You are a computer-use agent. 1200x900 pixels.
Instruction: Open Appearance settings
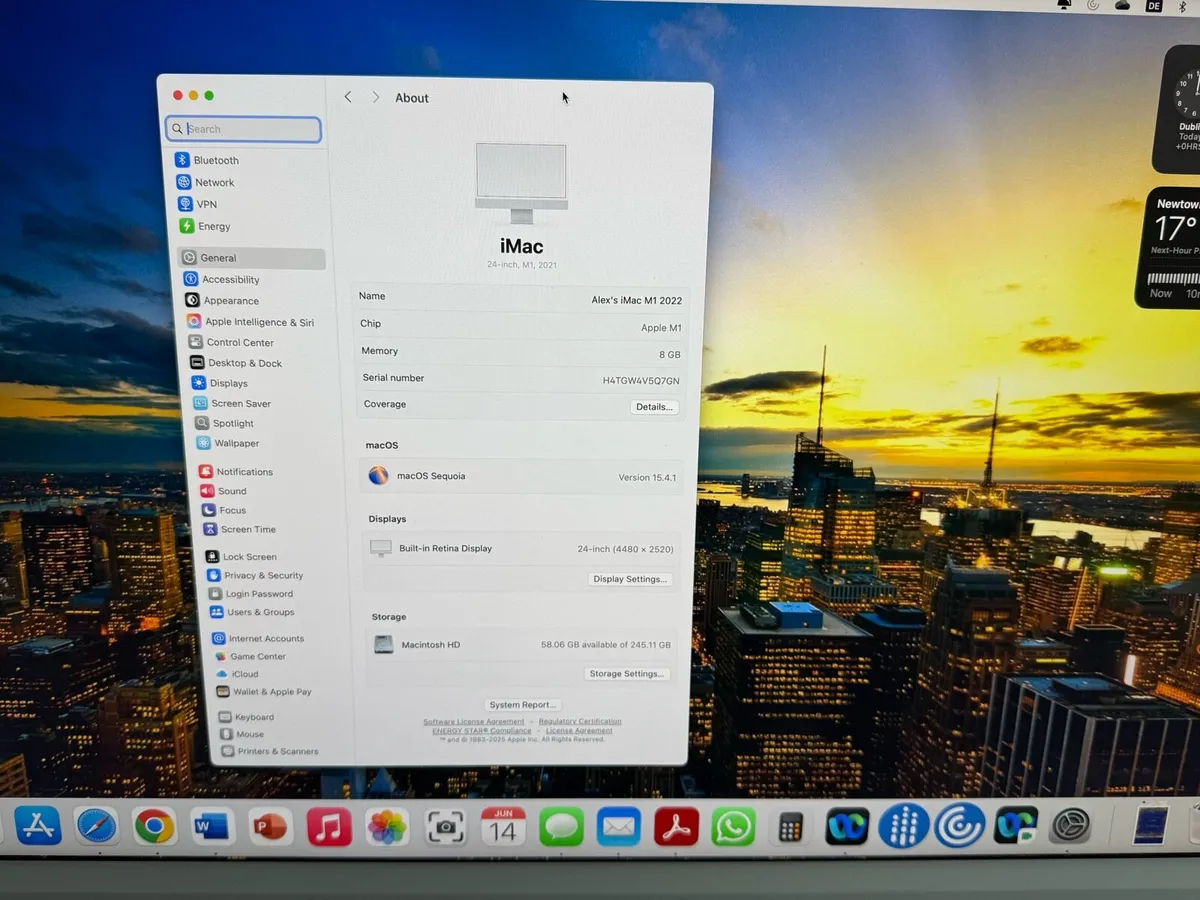[x=223, y=301]
